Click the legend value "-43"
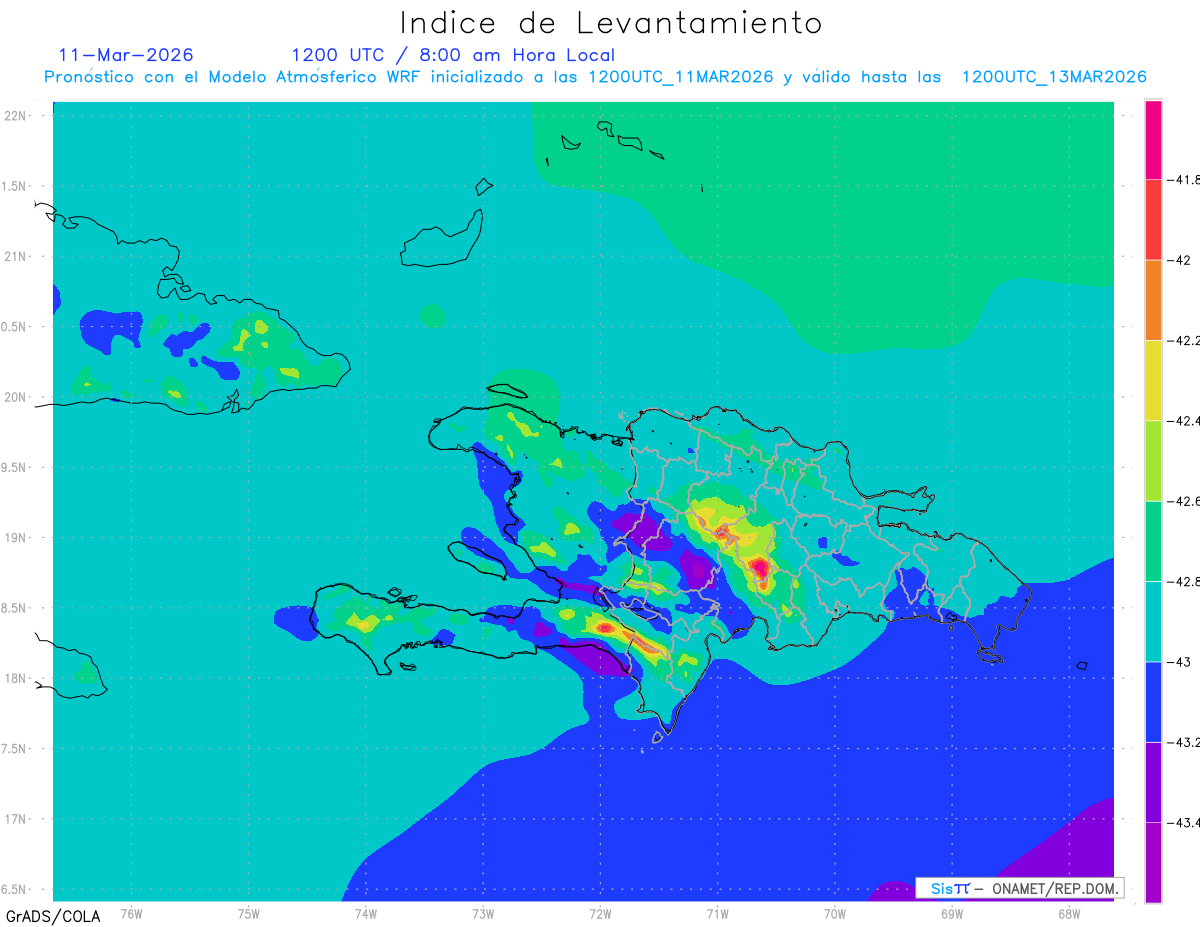The width and height of the screenshot is (1200, 927). pyautogui.click(x=1179, y=662)
